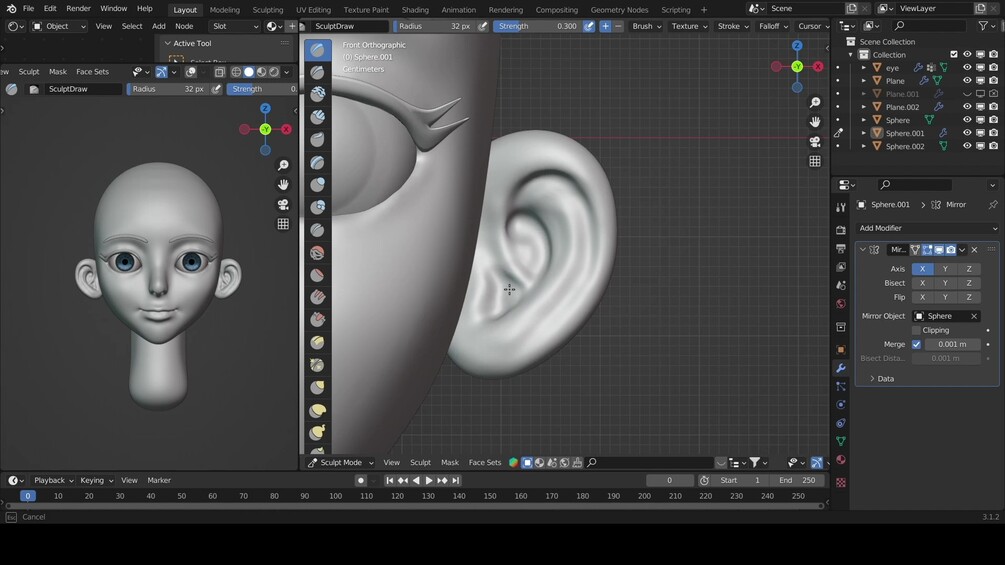
Task: Select the Snake Hook brush
Action: (x=317, y=432)
